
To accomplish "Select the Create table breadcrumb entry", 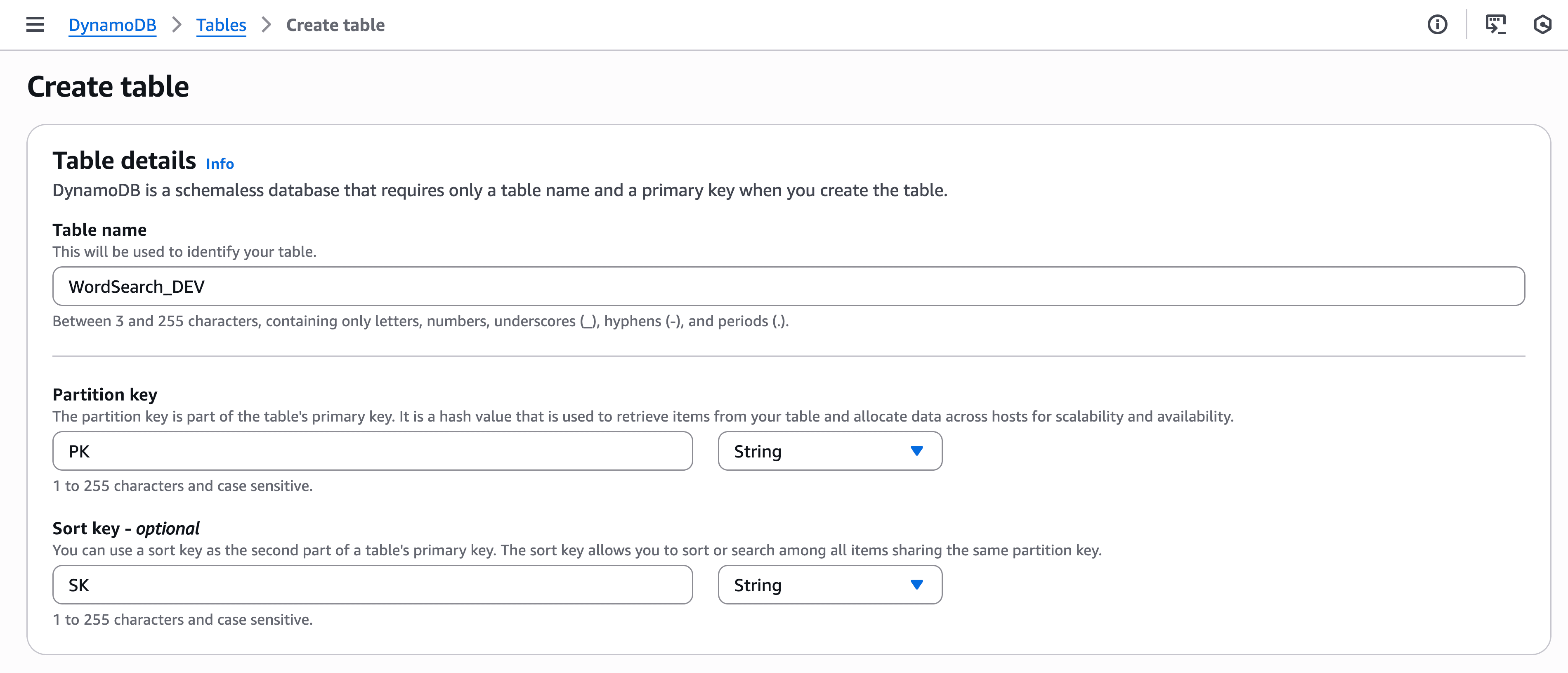I will pyautogui.click(x=335, y=25).
